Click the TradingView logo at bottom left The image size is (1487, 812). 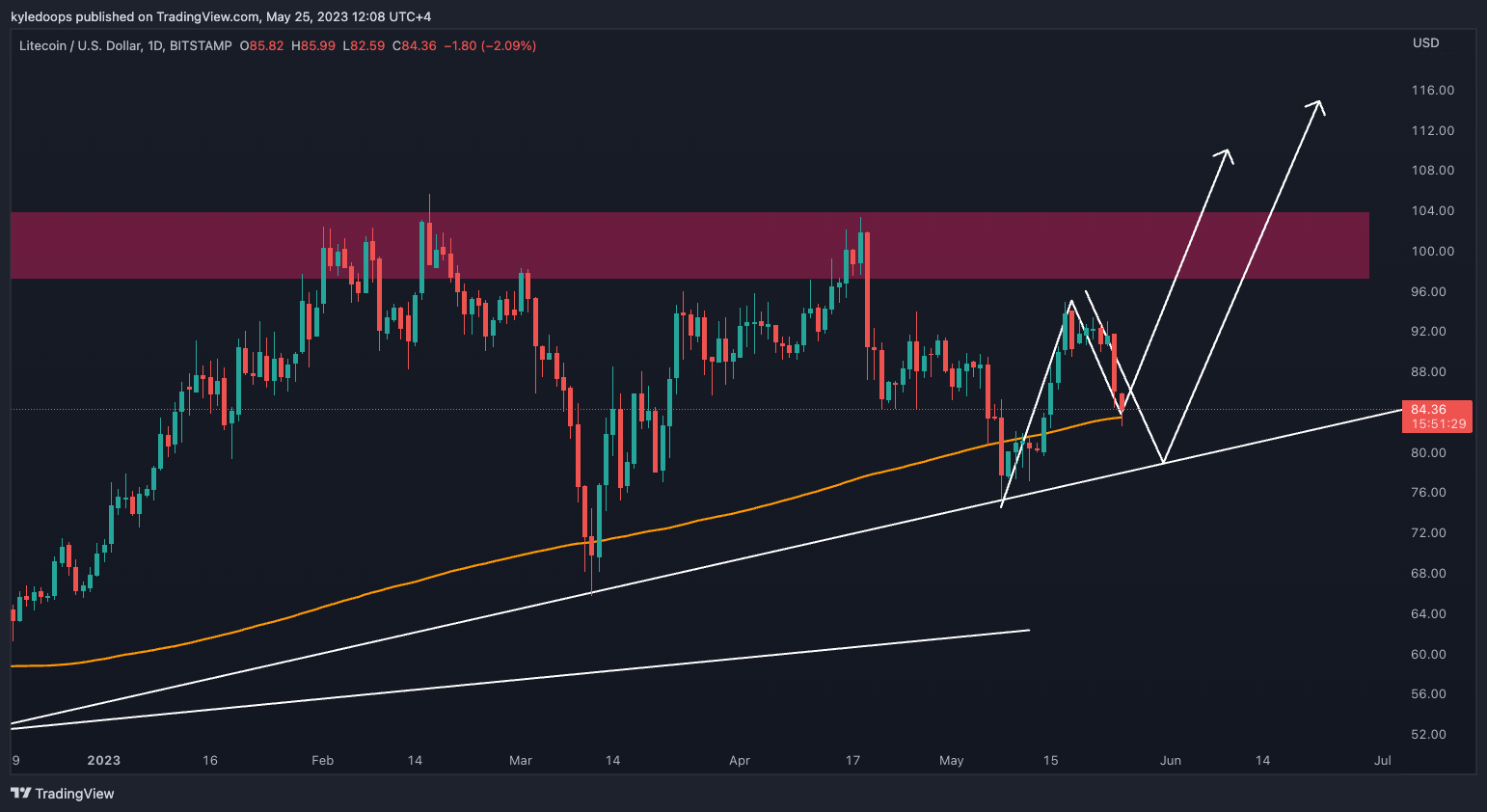[63, 794]
